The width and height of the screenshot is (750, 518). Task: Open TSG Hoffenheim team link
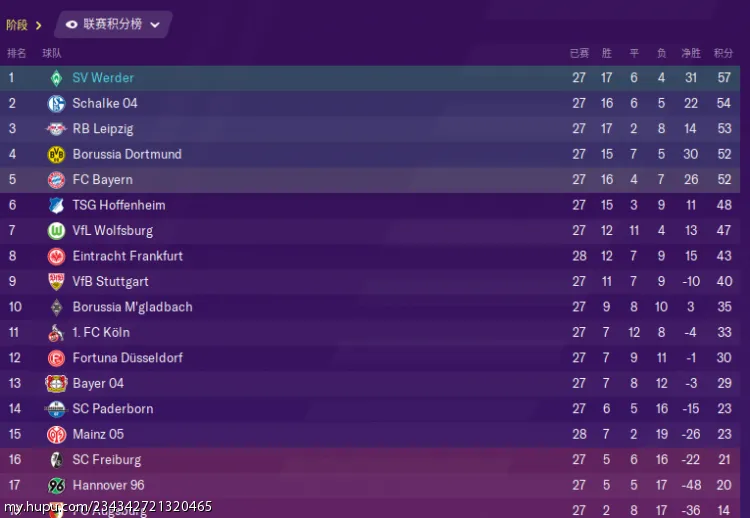[119, 205]
